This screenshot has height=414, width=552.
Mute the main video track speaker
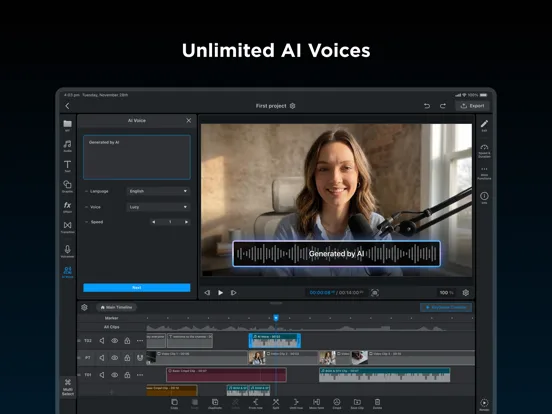(x=102, y=358)
